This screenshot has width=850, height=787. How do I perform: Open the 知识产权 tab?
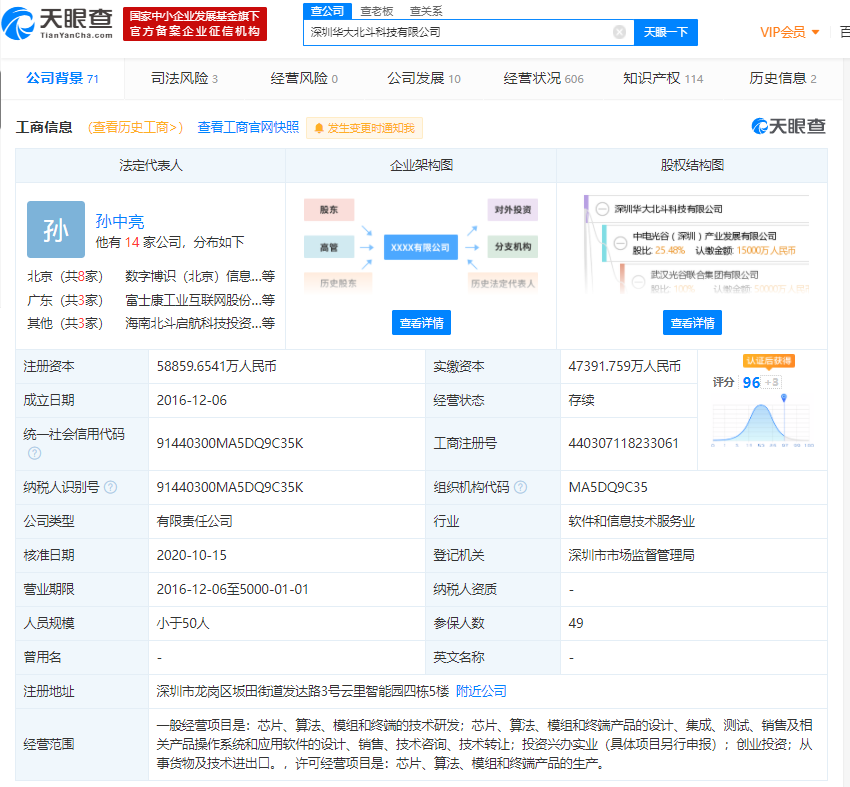tap(662, 78)
